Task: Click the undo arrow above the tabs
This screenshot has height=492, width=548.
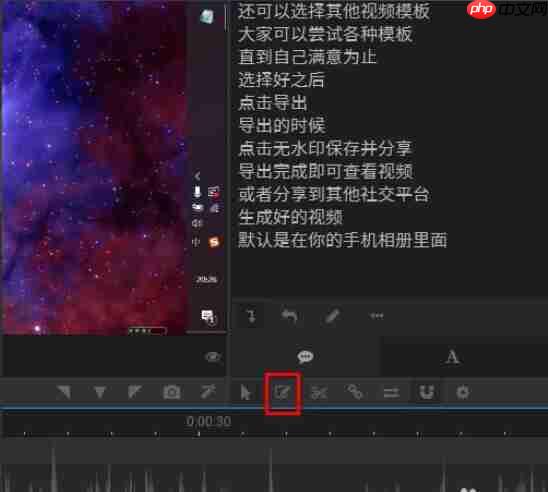Action: click(289, 316)
